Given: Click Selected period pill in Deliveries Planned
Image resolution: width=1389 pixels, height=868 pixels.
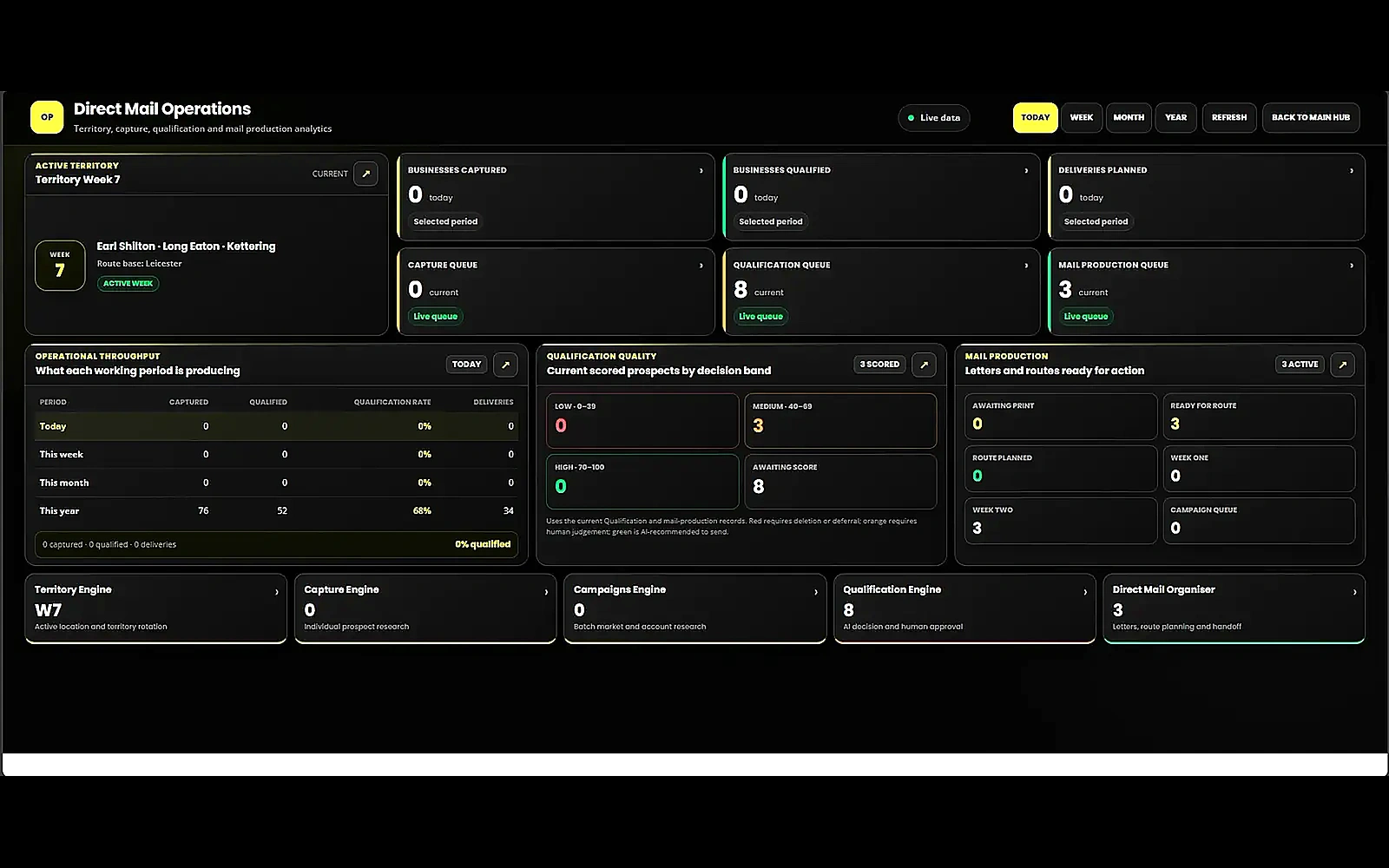Looking at the screenshot, I should coord(1096,222).
